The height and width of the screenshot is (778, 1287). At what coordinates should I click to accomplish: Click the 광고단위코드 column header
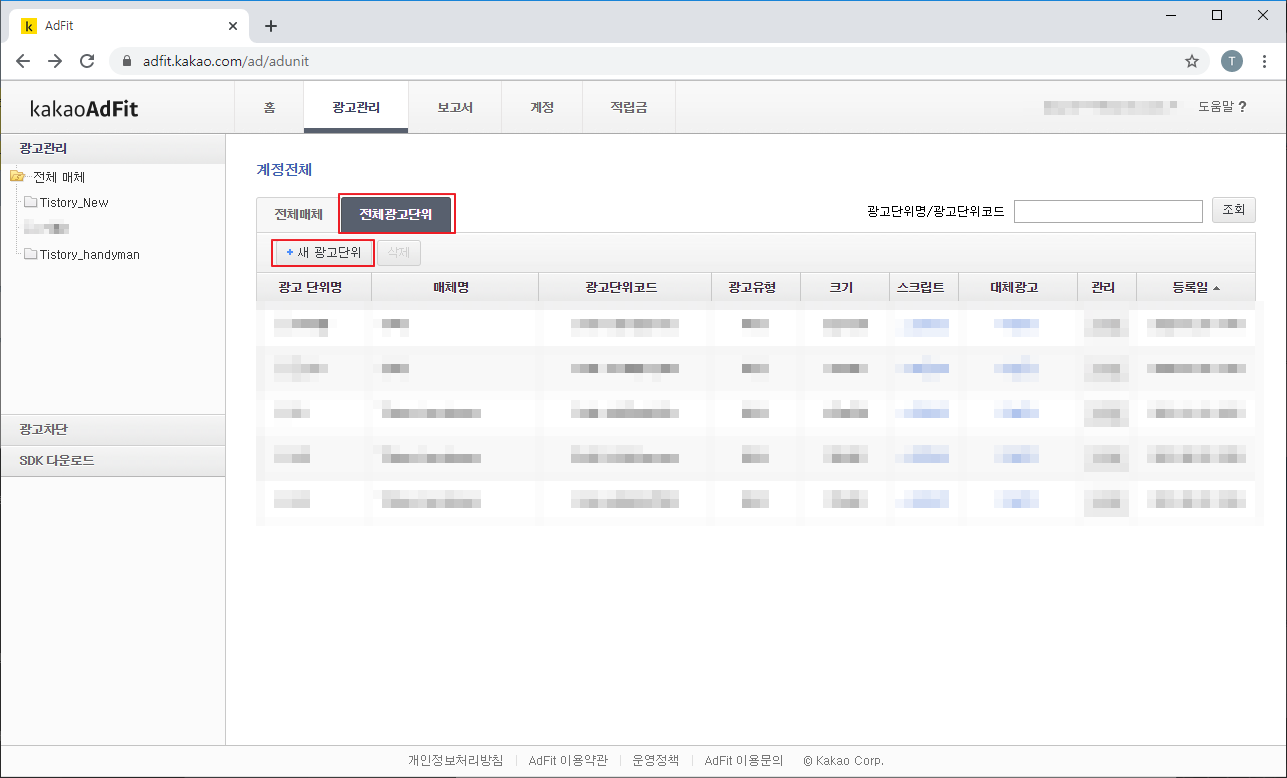[625, 287]
